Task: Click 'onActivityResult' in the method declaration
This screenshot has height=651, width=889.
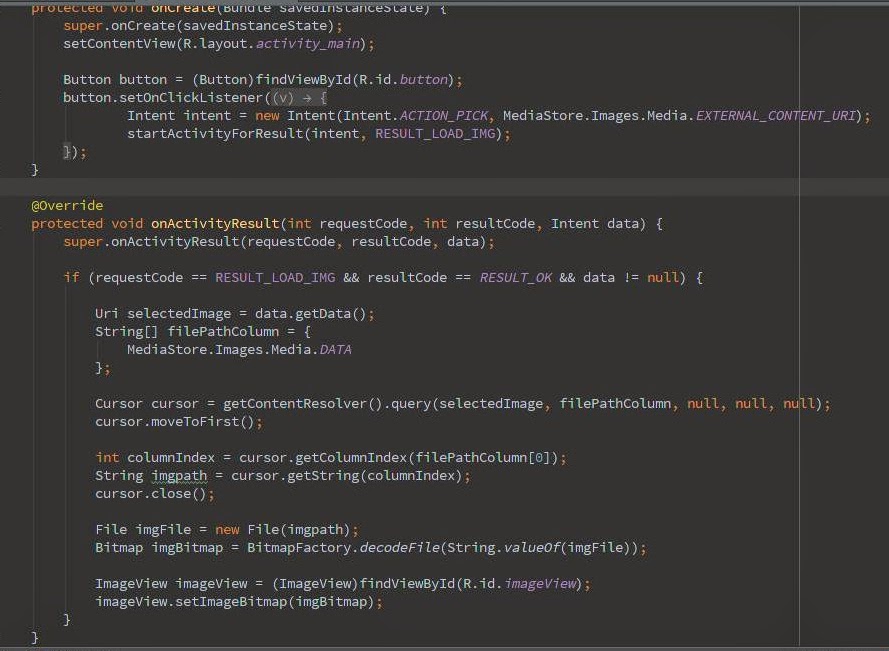Action: 215,223
